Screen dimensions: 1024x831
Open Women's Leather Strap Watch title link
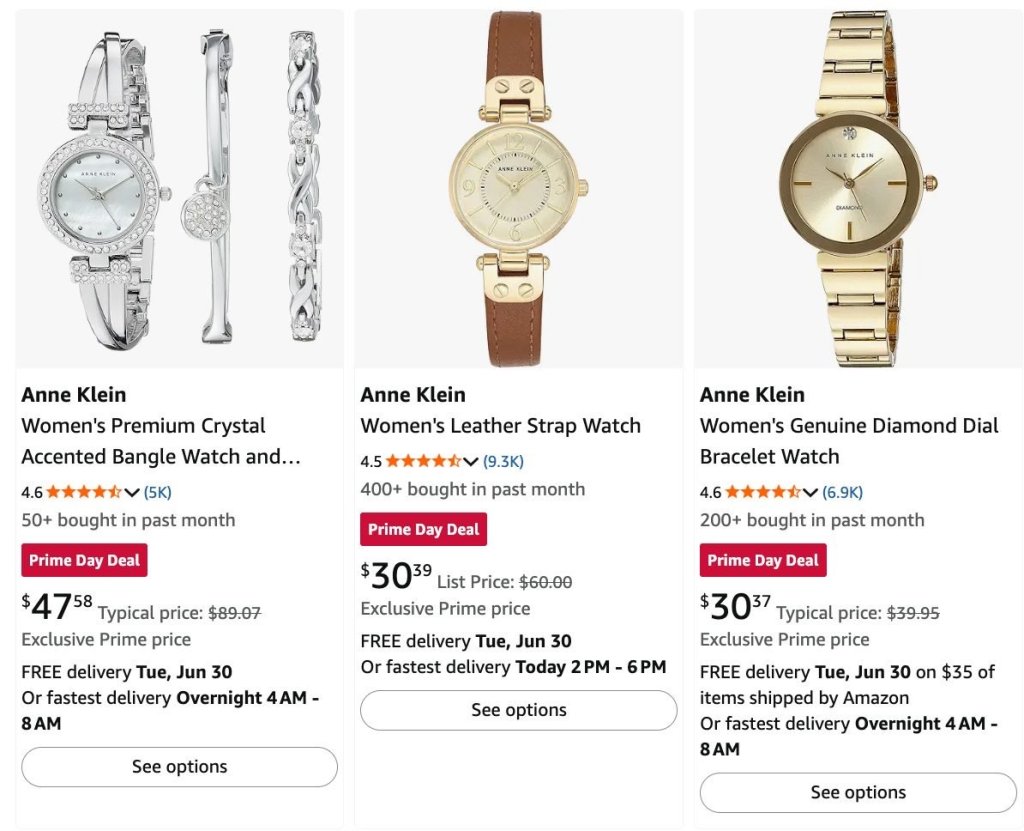[500, 426]
